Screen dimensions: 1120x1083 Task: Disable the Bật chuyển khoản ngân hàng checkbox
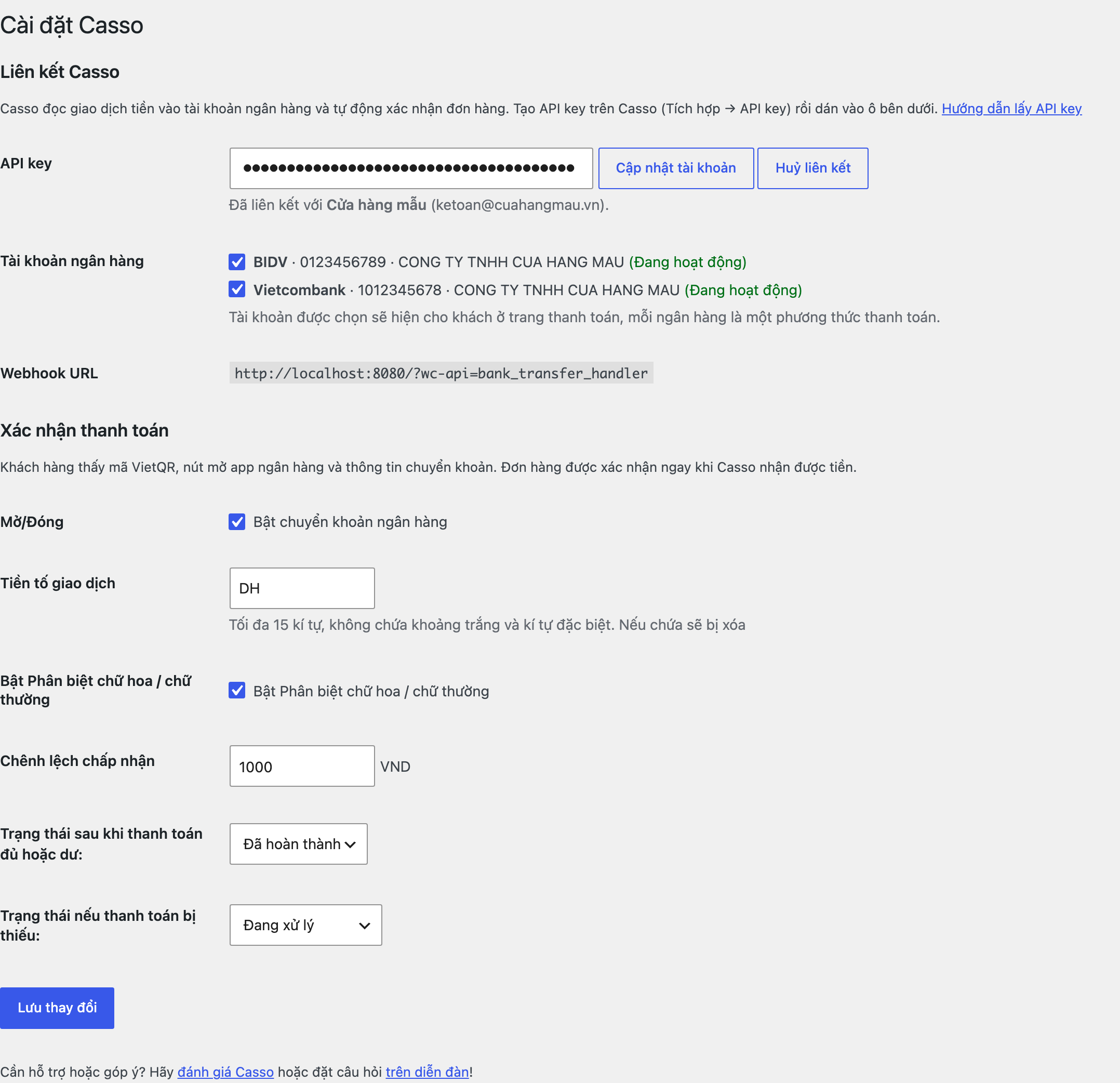pos(236,522)
